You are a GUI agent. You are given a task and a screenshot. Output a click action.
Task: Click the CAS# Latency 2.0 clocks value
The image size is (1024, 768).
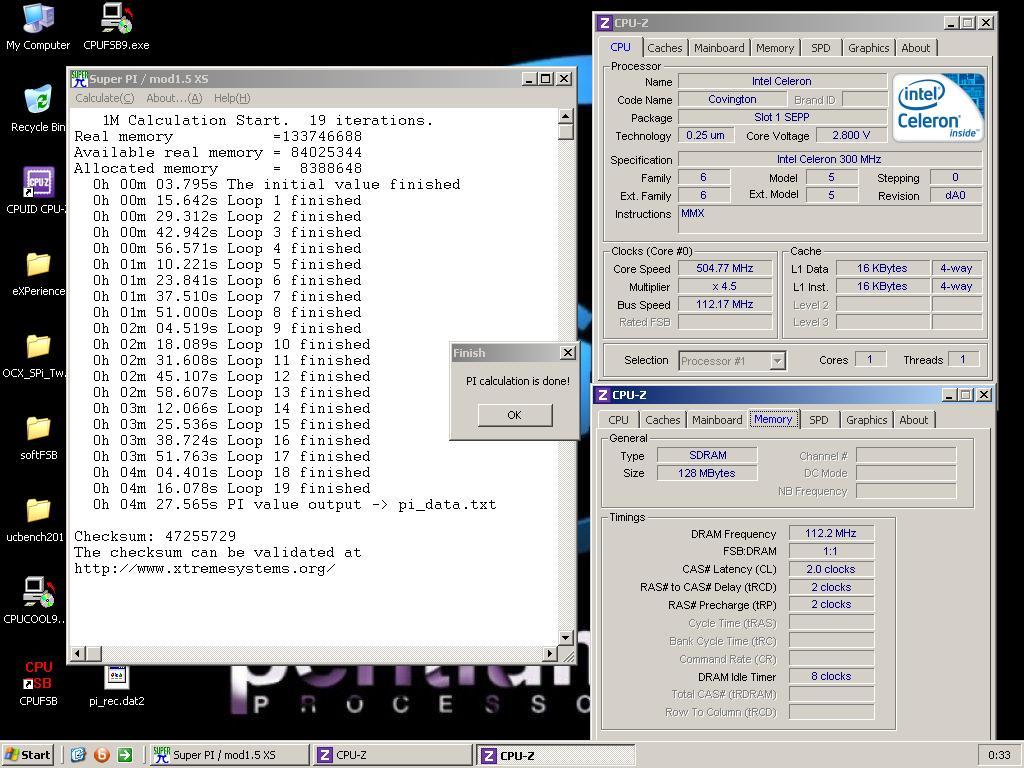tap(831, 569)
